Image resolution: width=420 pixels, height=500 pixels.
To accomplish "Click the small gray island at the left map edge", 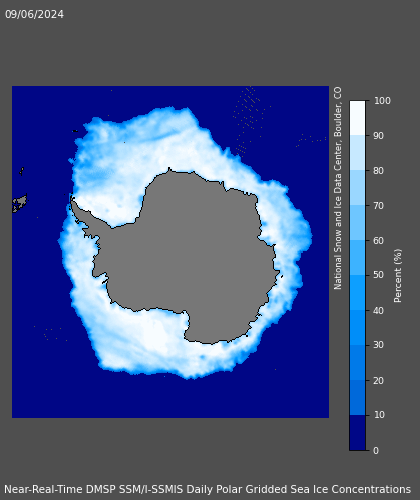I will tap(20, 203).
